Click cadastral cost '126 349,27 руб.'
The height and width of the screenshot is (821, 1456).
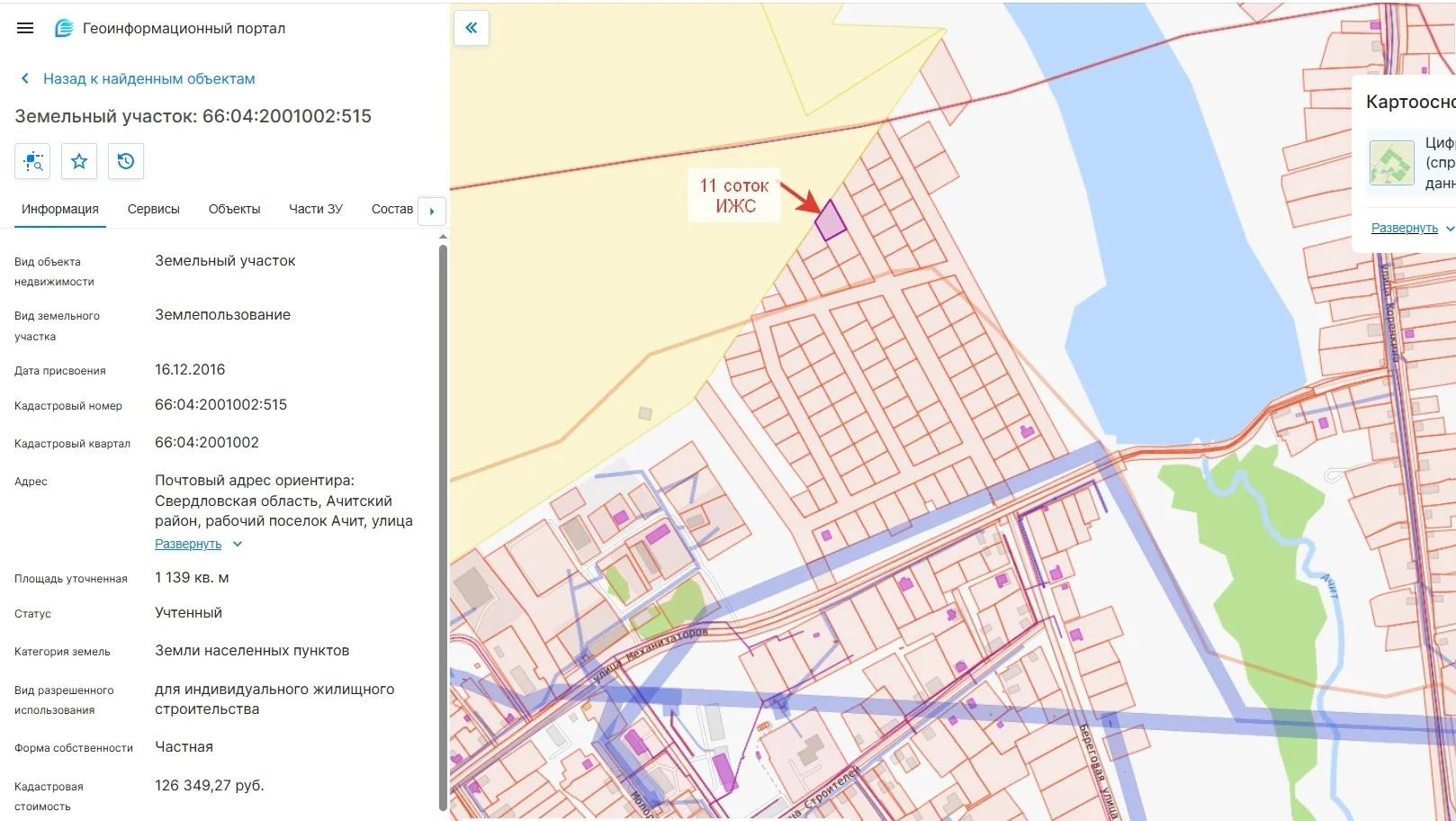point(210,786)
